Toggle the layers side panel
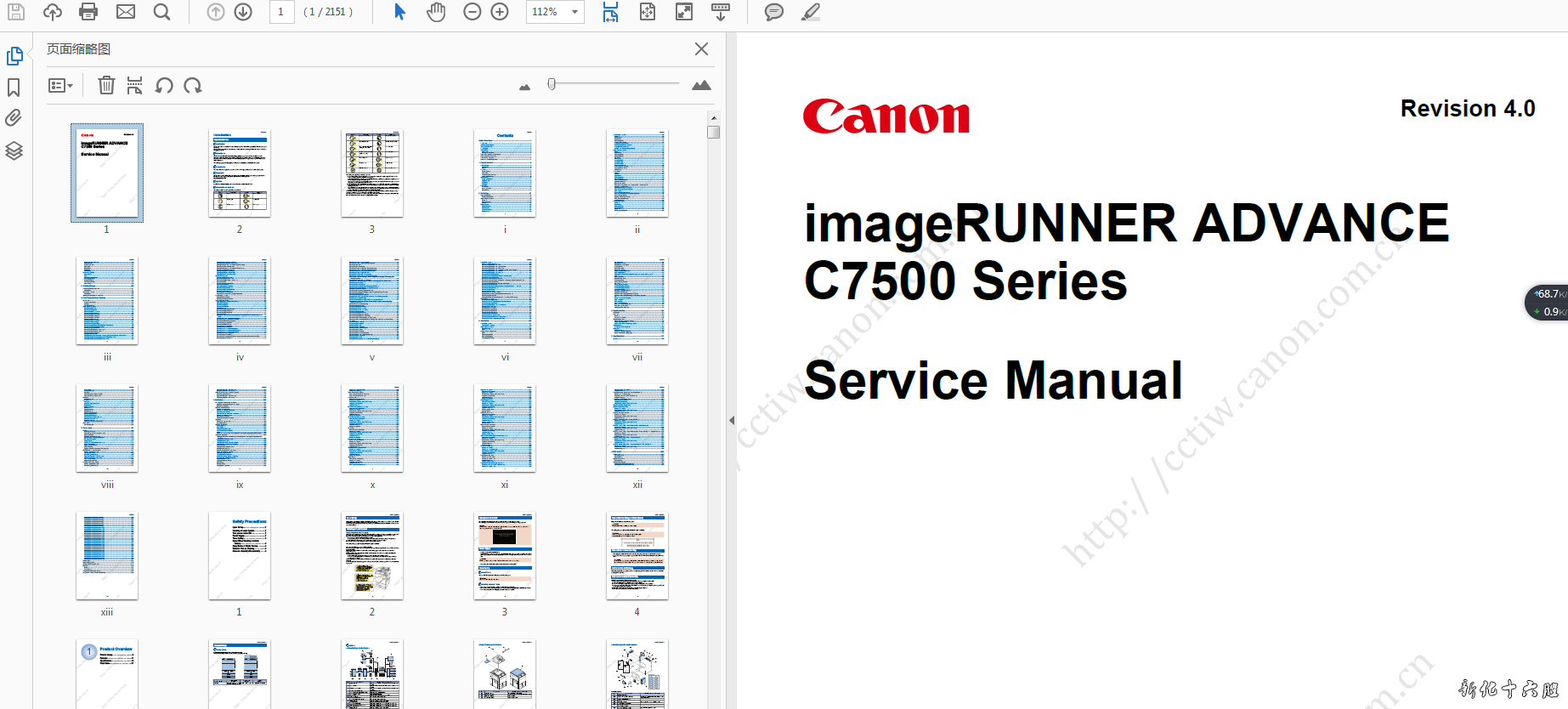 pyautogui.click(x=14, y=150)
